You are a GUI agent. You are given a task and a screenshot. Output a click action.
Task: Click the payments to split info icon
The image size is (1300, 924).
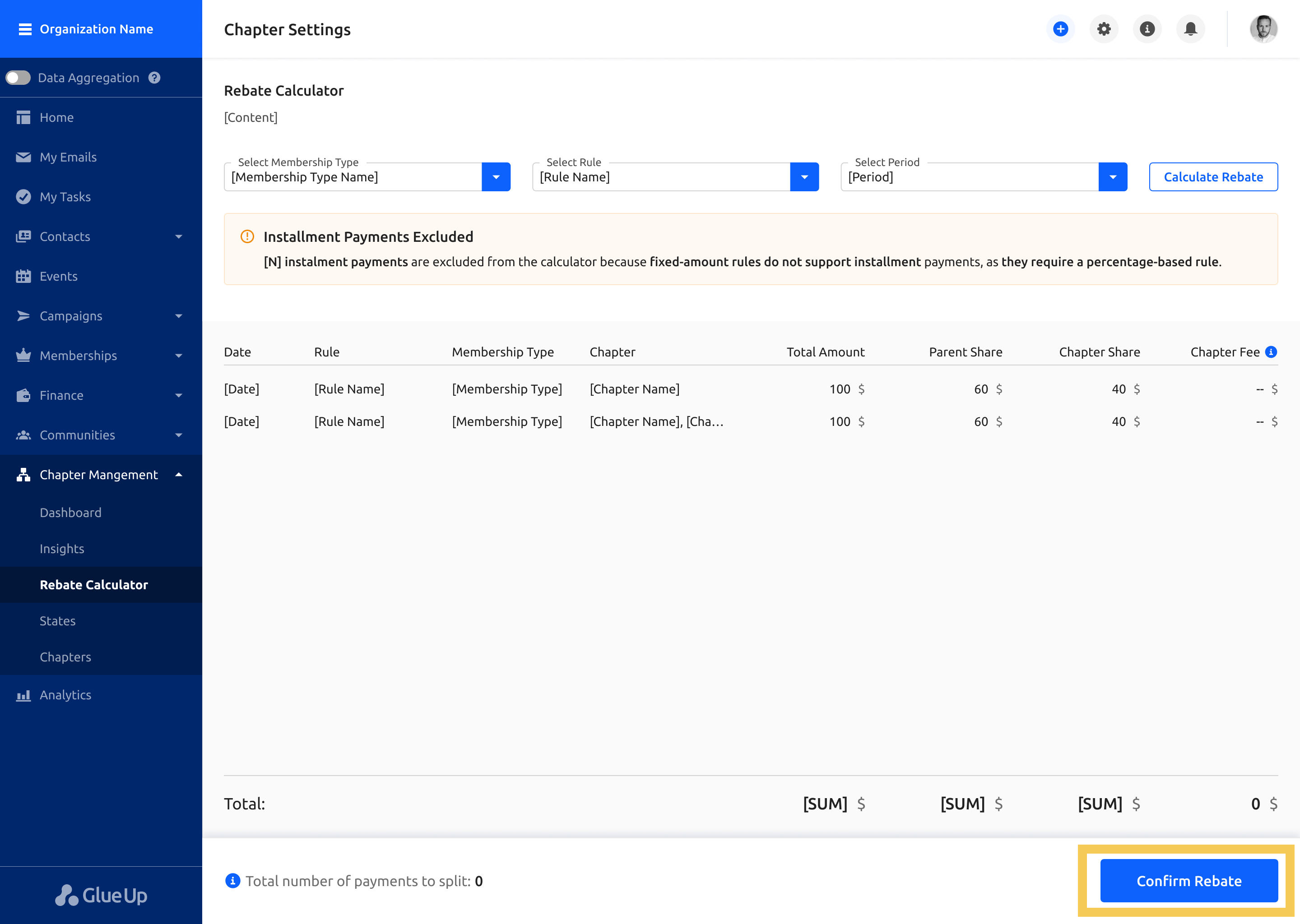point(233,881)
